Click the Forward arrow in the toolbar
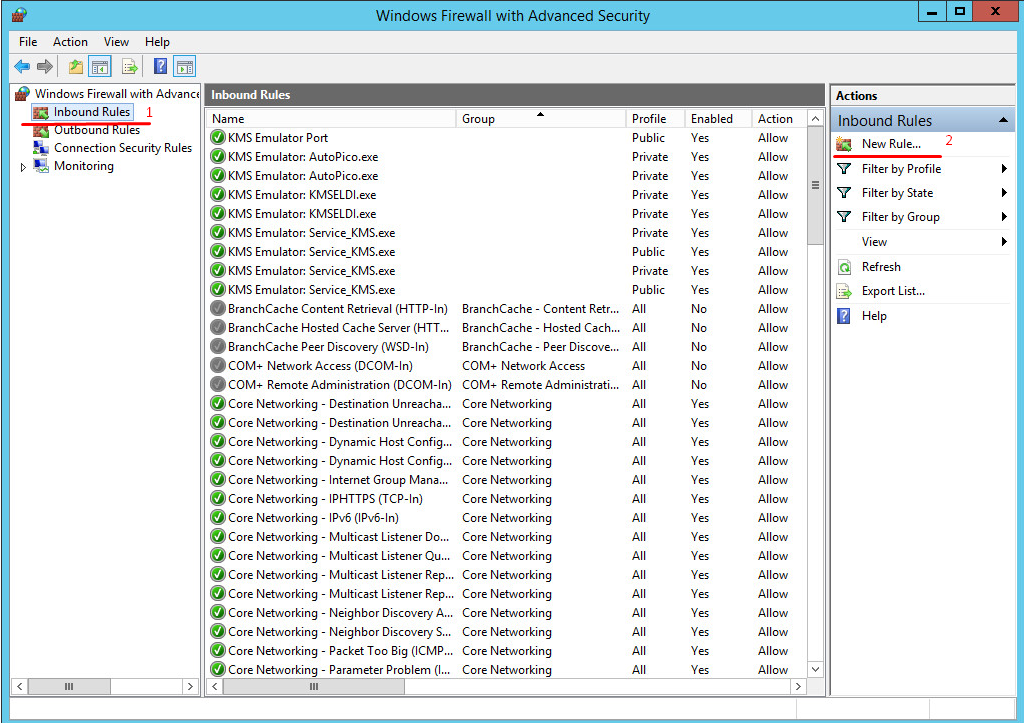This screenshot has height=723, width=1024. point(45,67)
